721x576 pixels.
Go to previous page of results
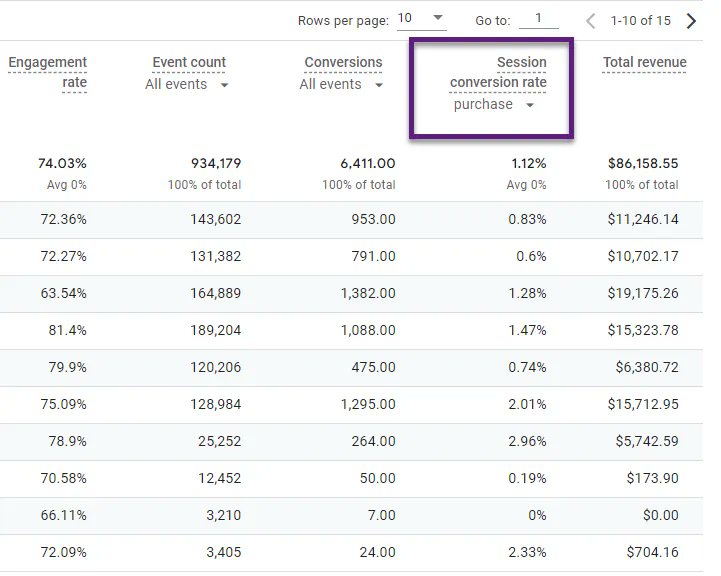point(590,21)
